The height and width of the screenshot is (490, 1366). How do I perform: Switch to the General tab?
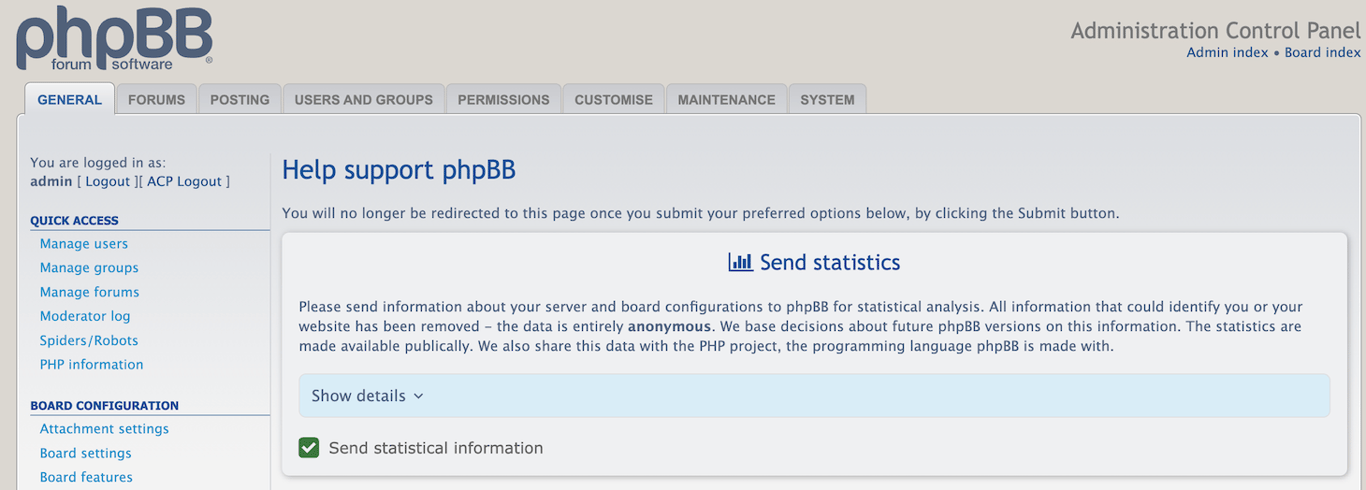70,99
